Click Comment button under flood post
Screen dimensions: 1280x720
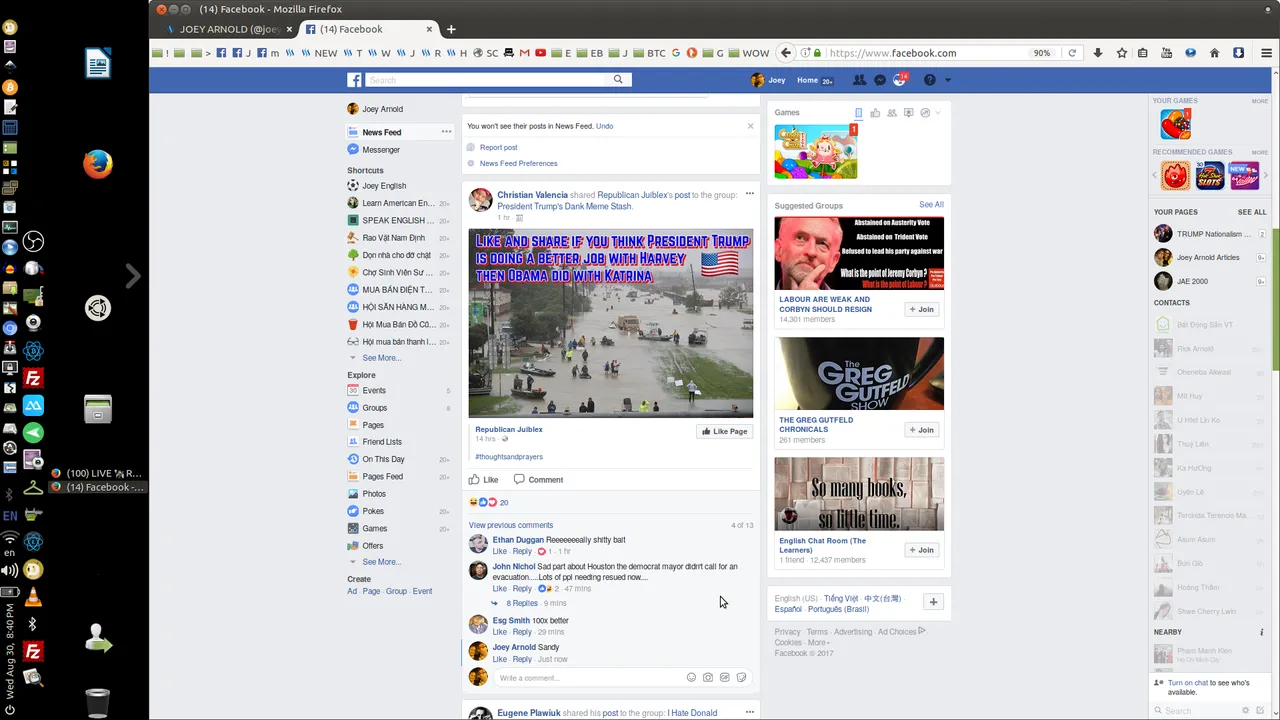(x=538, y=479)
